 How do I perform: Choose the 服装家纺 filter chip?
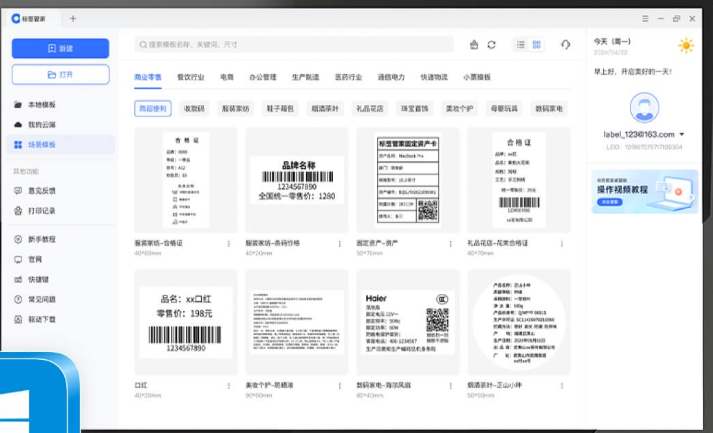(x=236, y=109)
